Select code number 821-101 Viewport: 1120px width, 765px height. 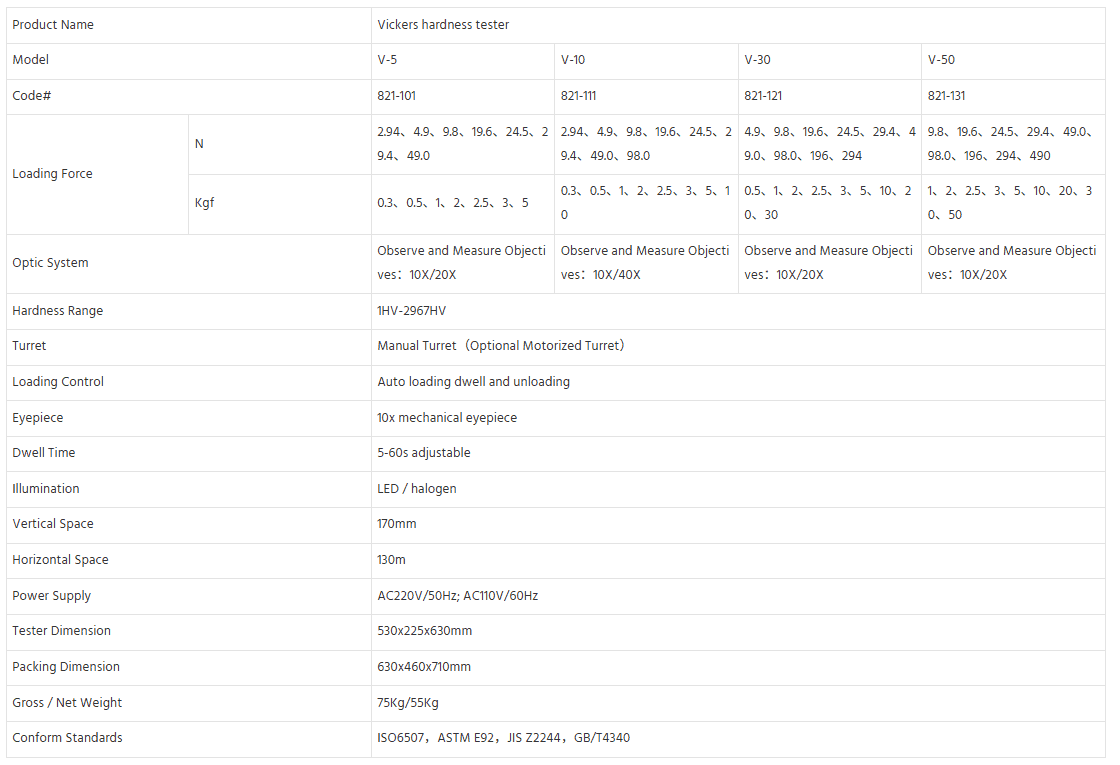pyautogui.click(x=396, y=96)
